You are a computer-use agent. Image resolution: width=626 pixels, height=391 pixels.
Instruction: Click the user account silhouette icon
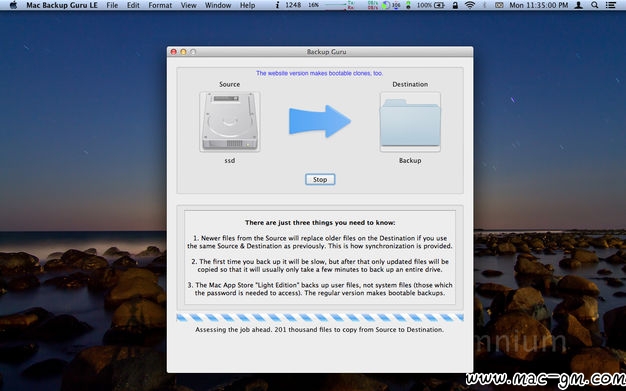tap(578, 5)
